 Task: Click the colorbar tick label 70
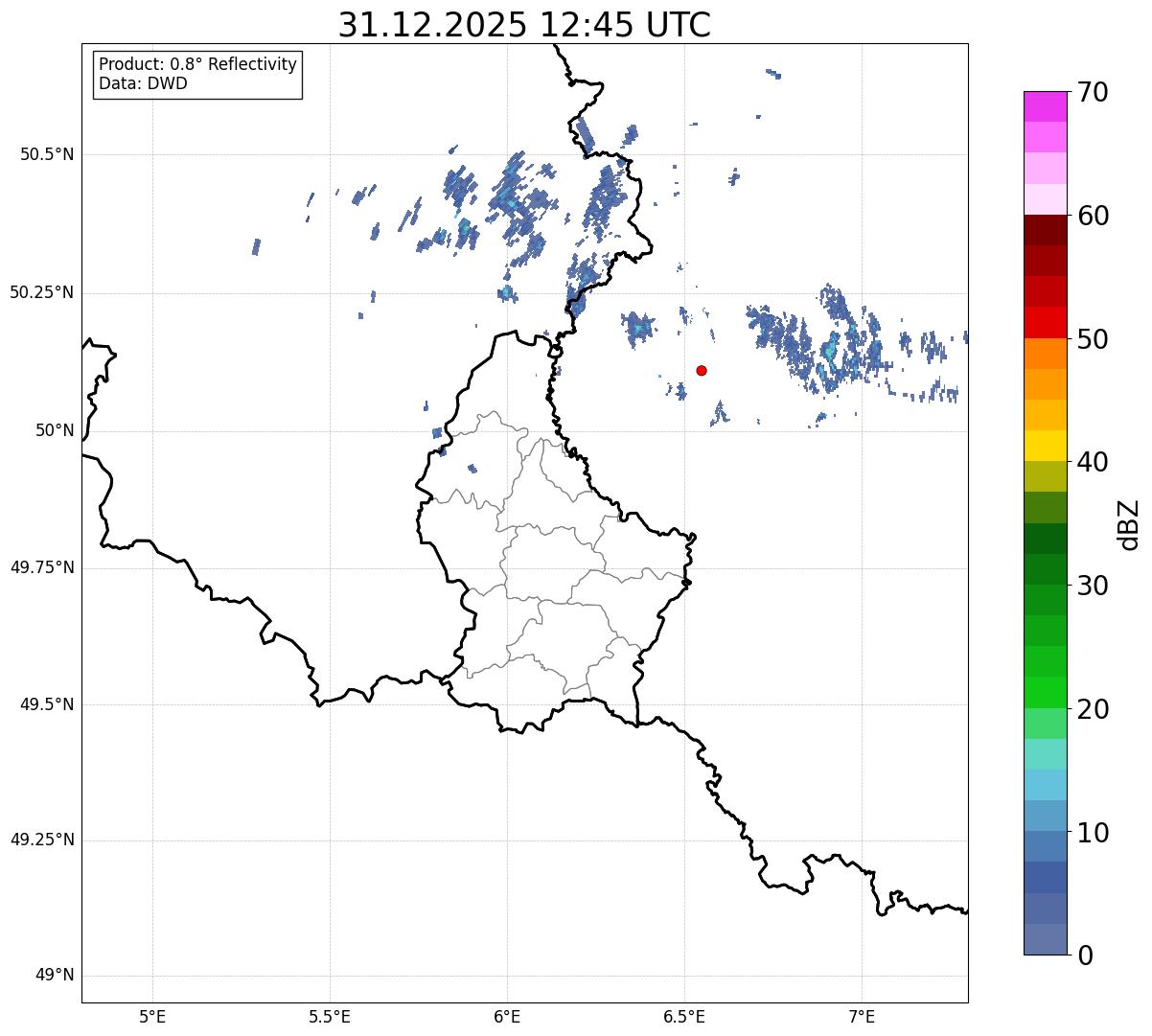(x=1093, y=92)
